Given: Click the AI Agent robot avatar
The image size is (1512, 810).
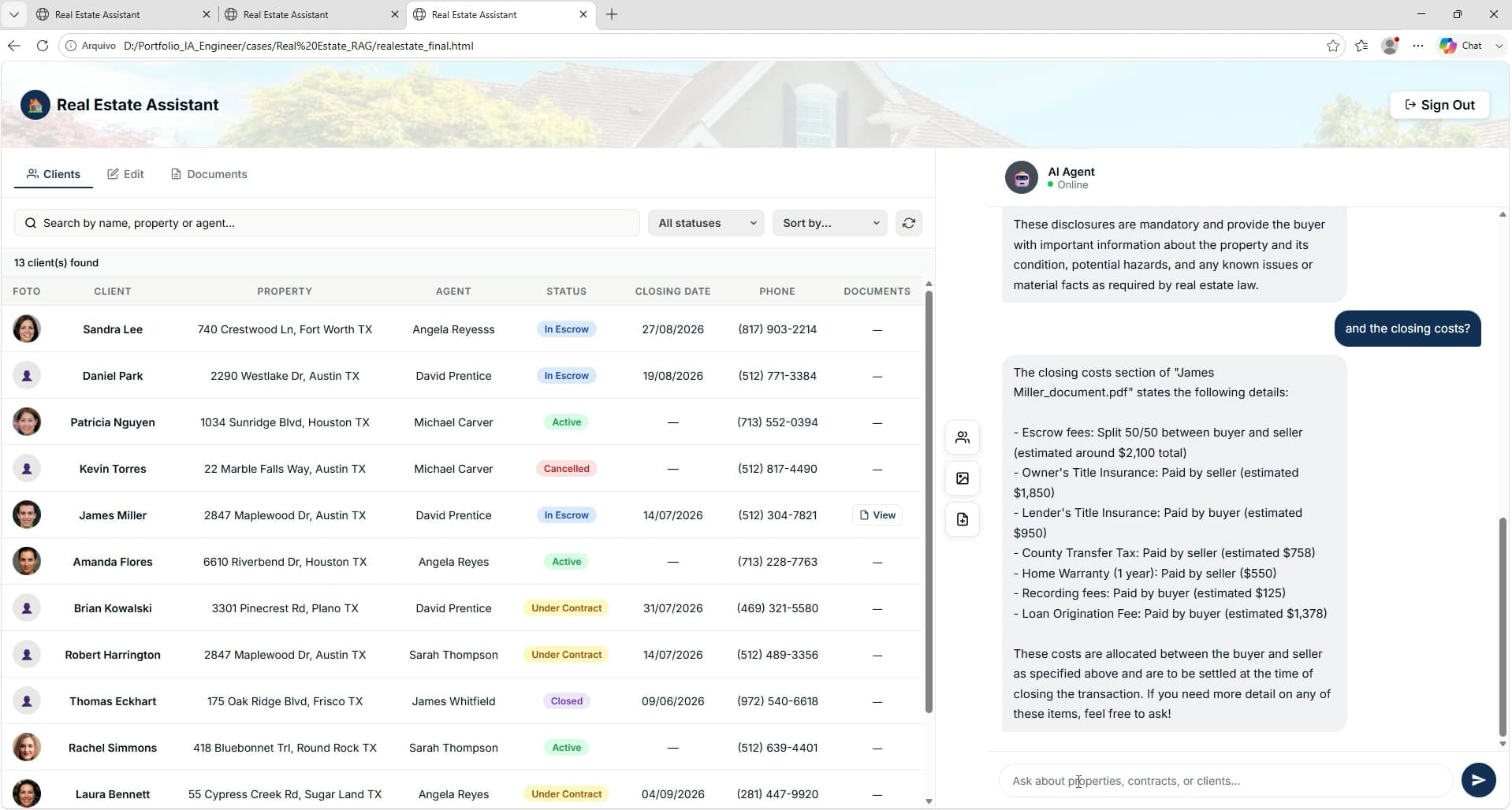Looking at the screenshot, I should tap(1021, 177).
